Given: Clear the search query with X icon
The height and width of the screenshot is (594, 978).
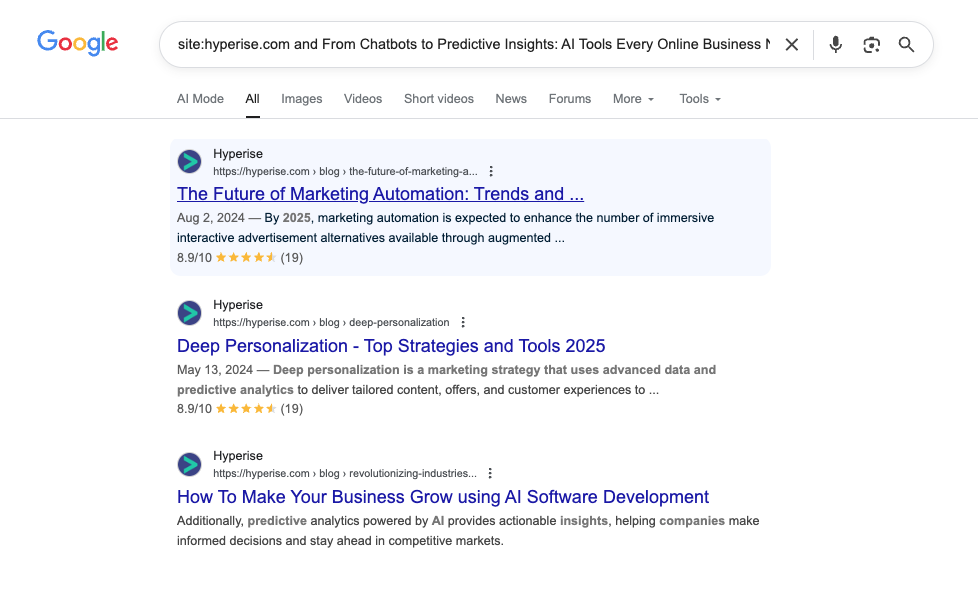Looking at the screenshot, I should 791,44.
